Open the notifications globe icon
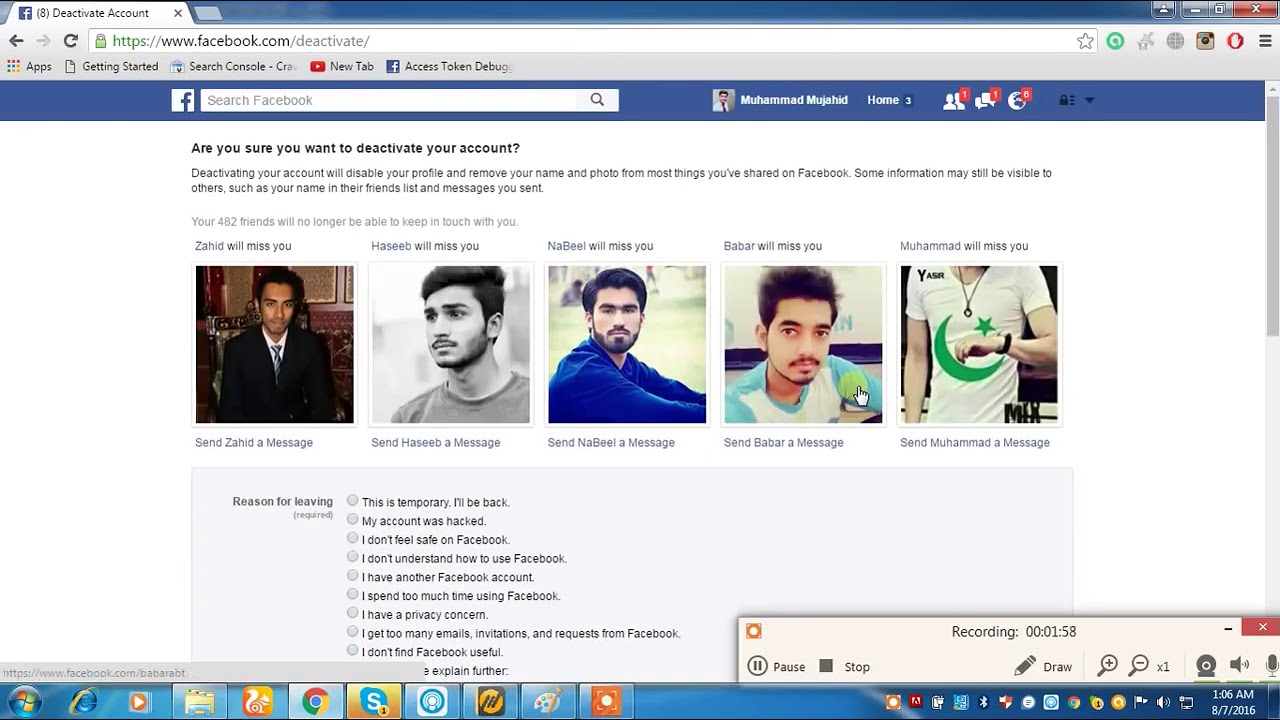1280x720 pixels. coord(1017,100)
